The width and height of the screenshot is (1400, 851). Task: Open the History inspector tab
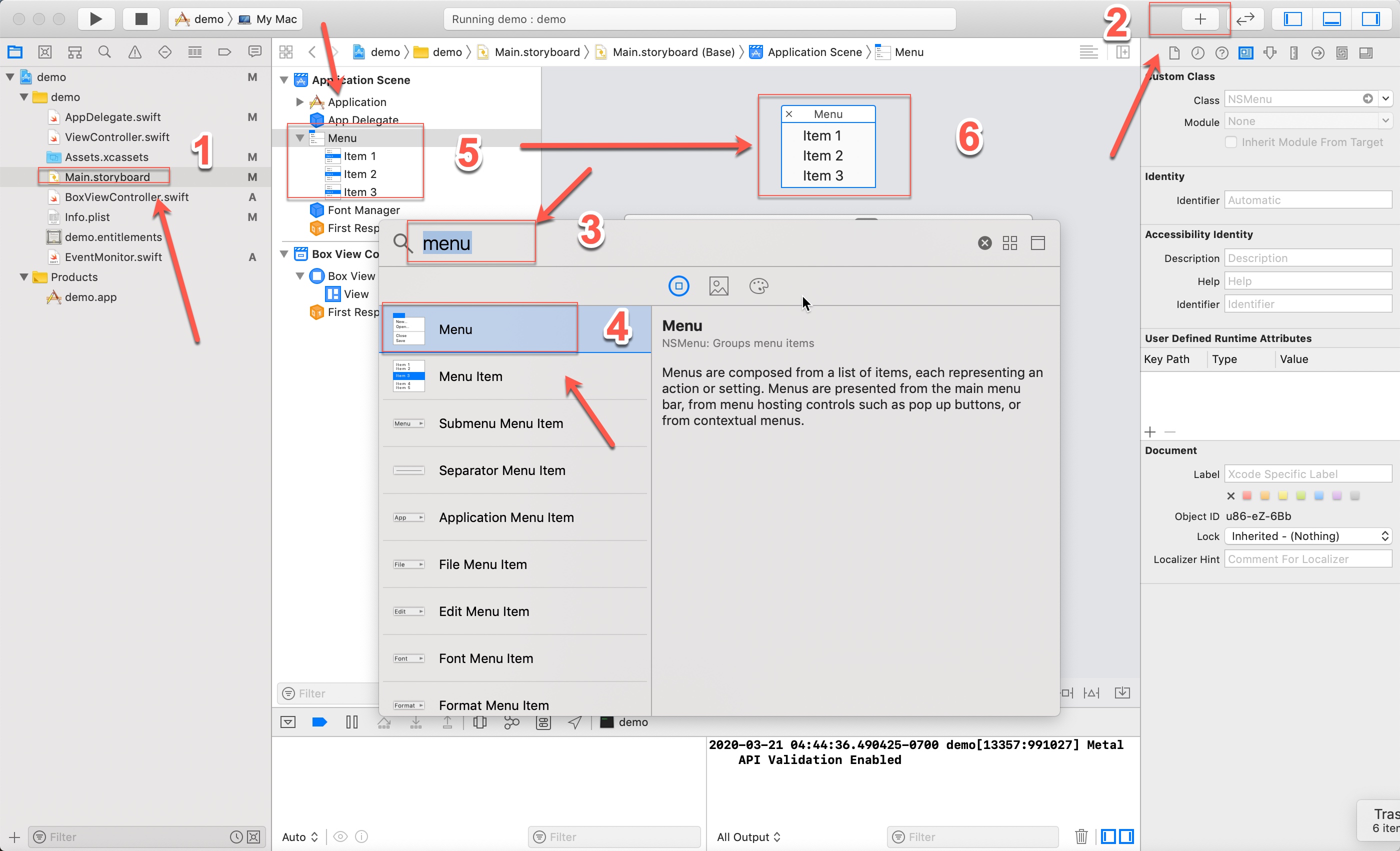1197,53
